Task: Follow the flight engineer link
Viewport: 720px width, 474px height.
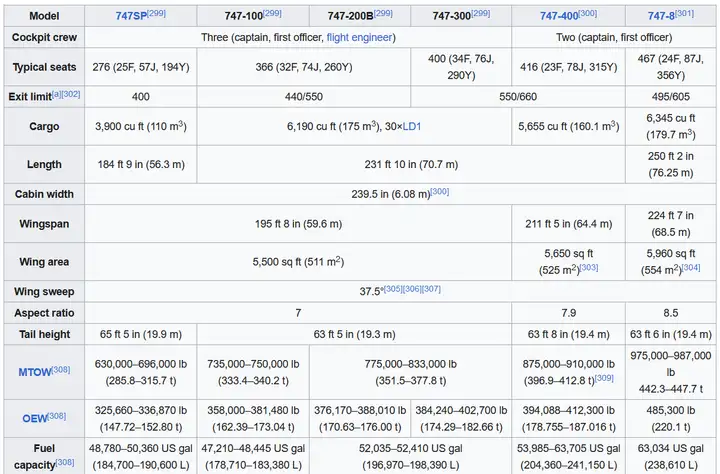Action: point(360,37)
